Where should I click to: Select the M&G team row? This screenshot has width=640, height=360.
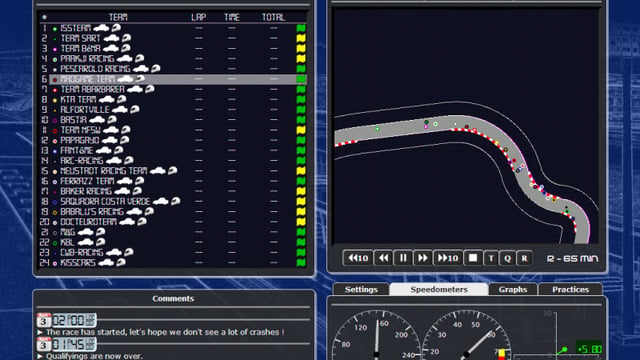point(173,232)
